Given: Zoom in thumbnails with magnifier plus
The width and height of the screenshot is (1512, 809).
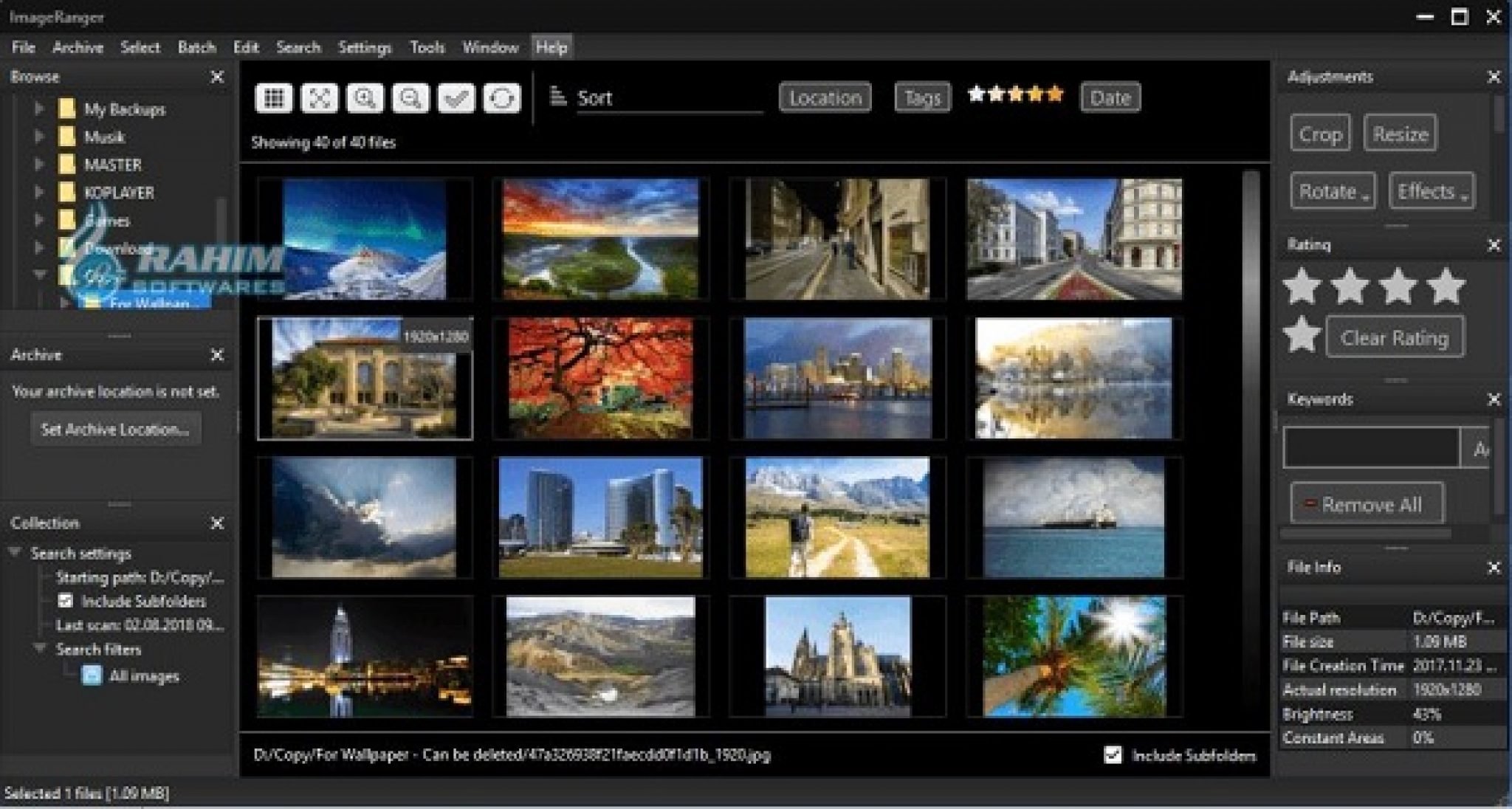Looking at the screenshot, I should pyautogui.click(x=365, y=98).
